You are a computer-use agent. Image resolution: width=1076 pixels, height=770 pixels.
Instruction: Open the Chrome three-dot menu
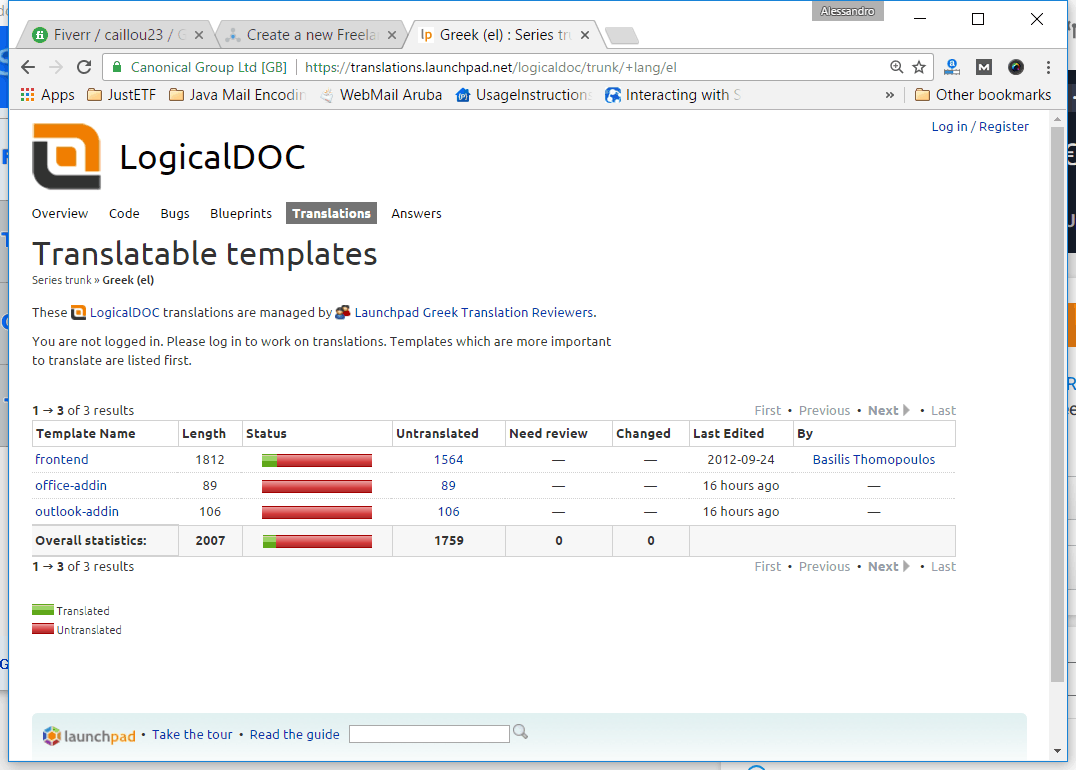pos(1048,67)
